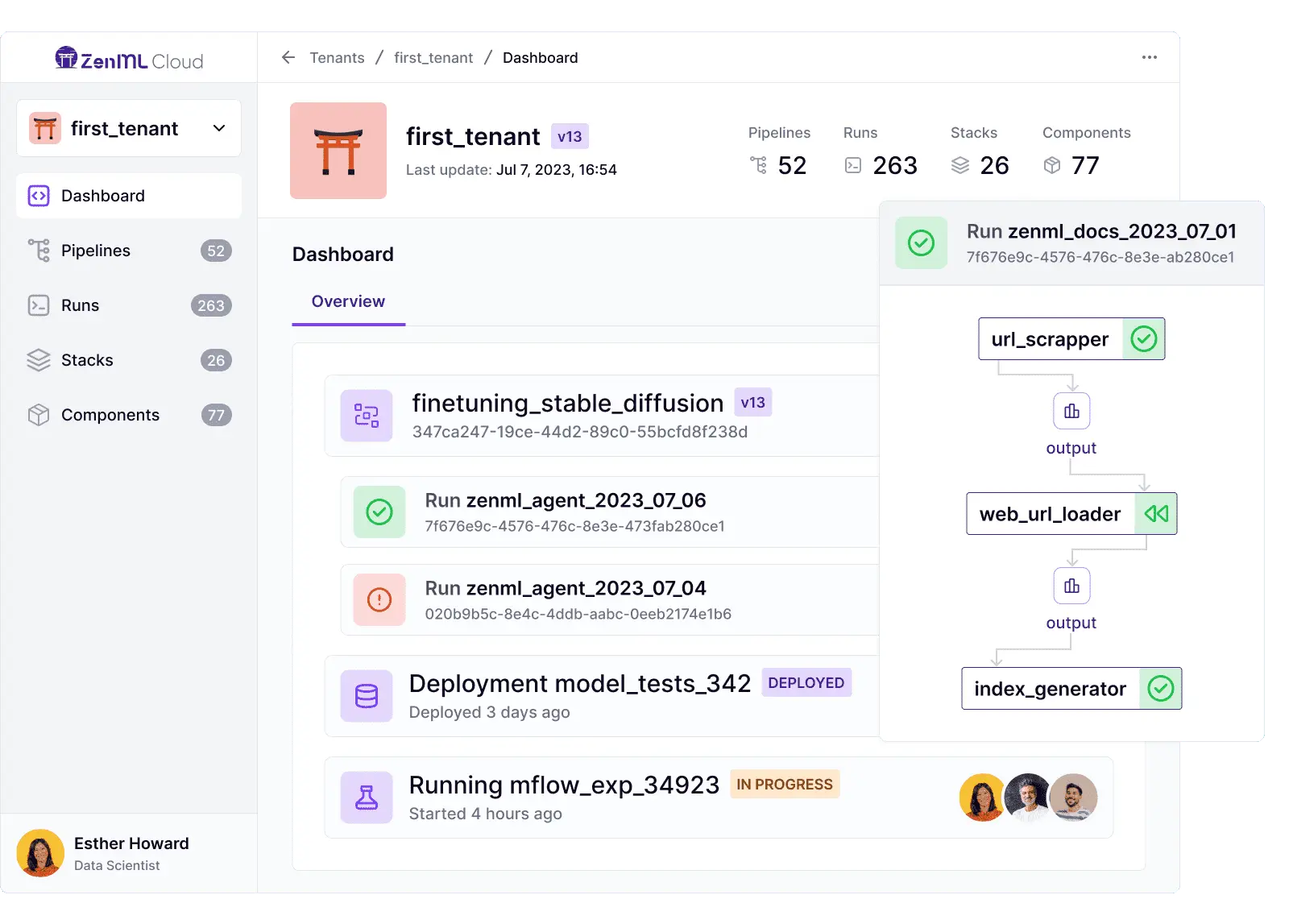Select Dashboard in the sidebar
Image resolution: width=1289 pixels, height=924 pixels.
(x=102, y=196)
